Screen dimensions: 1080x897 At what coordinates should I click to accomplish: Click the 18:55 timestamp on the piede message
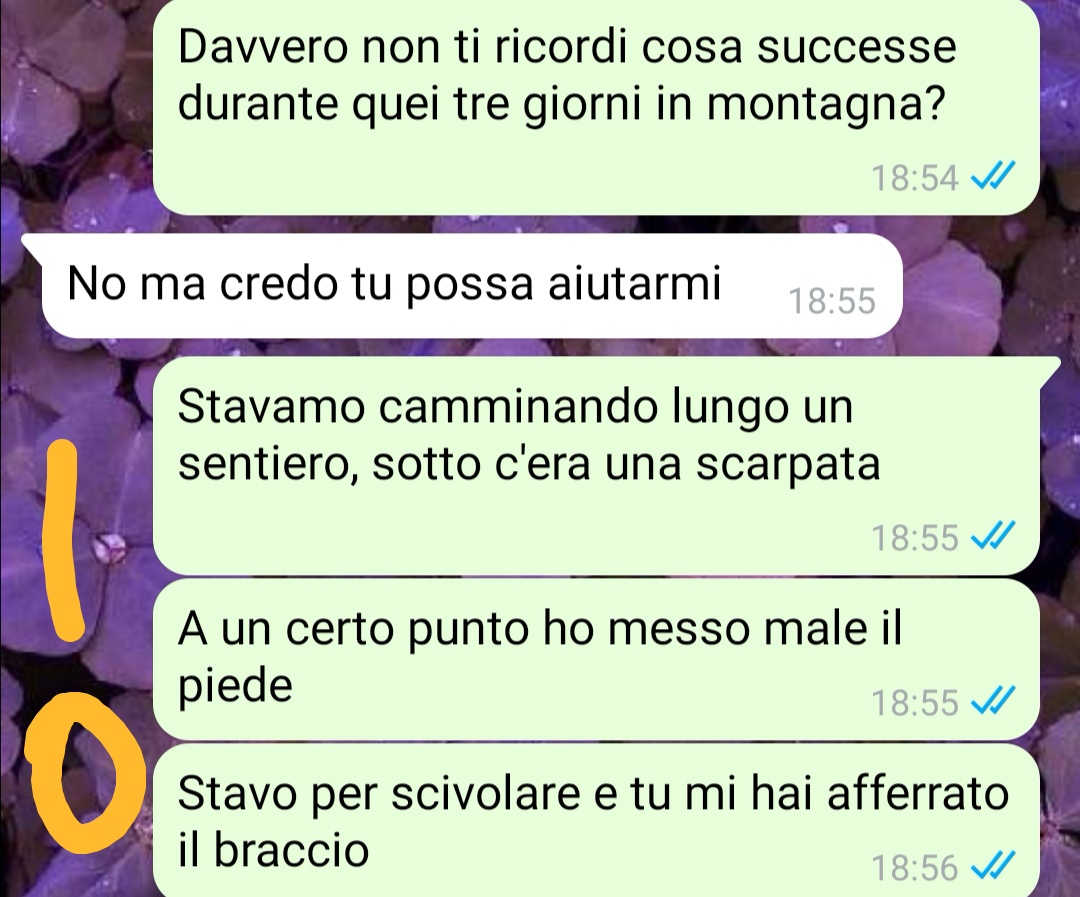[x=915, y=703]
